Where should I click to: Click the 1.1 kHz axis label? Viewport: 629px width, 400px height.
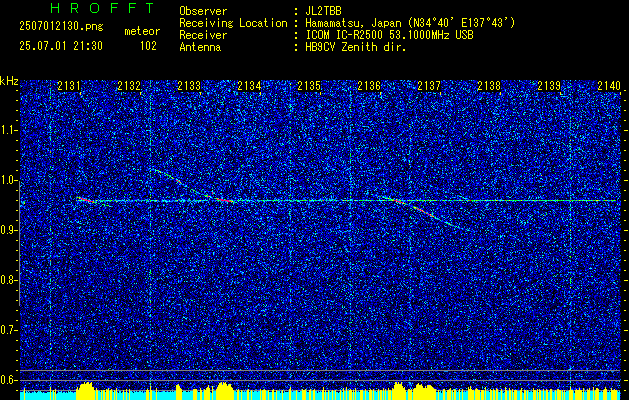(9, 130)
